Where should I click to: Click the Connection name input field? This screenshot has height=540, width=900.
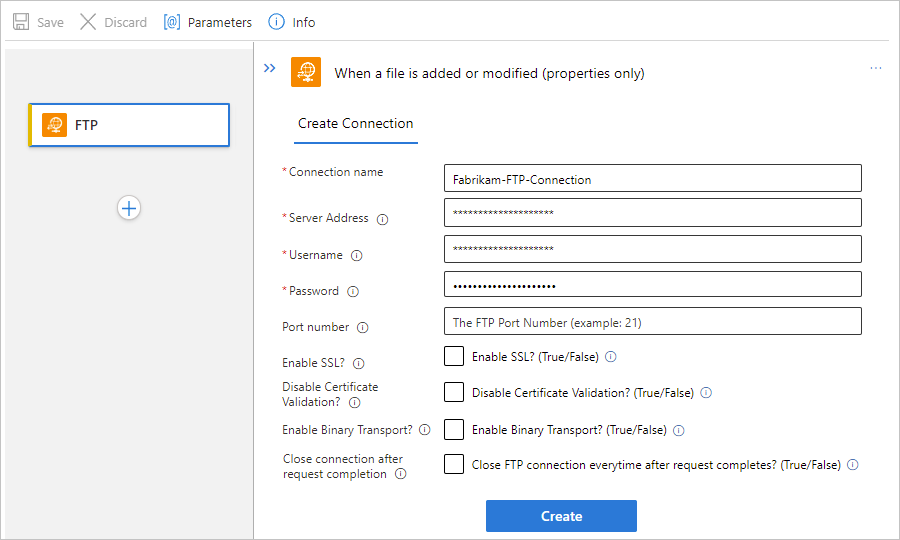pos(652,179)
